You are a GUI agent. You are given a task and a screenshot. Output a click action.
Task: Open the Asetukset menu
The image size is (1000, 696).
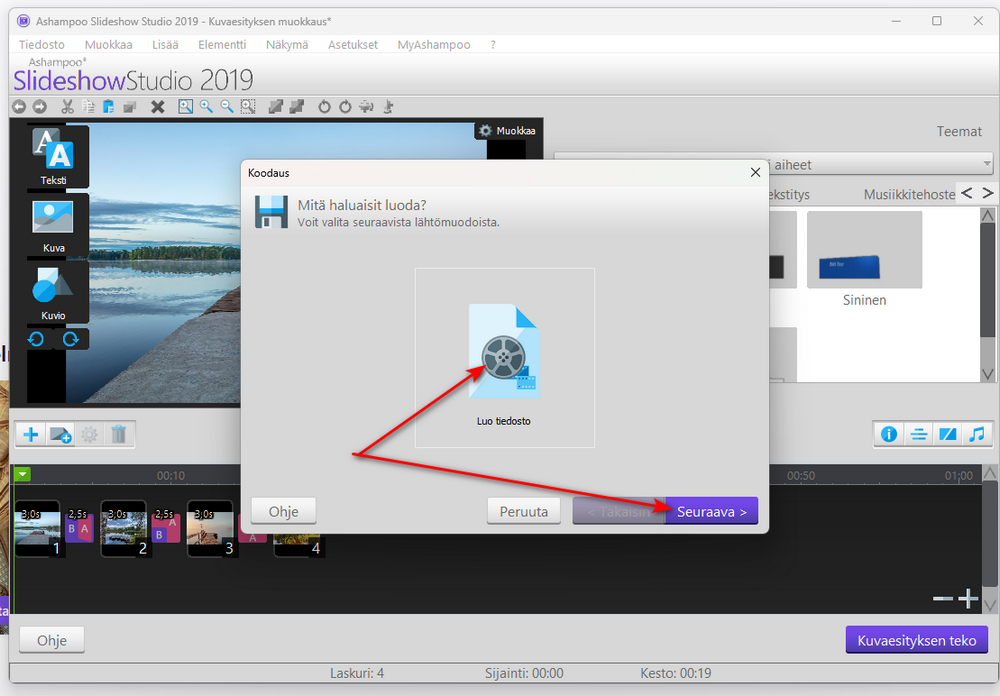coord(353,45)
